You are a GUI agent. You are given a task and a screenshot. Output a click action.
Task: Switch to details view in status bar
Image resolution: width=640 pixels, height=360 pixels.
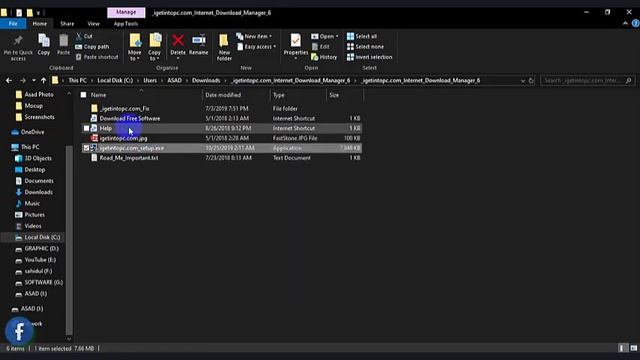click(x=622, y=348)
